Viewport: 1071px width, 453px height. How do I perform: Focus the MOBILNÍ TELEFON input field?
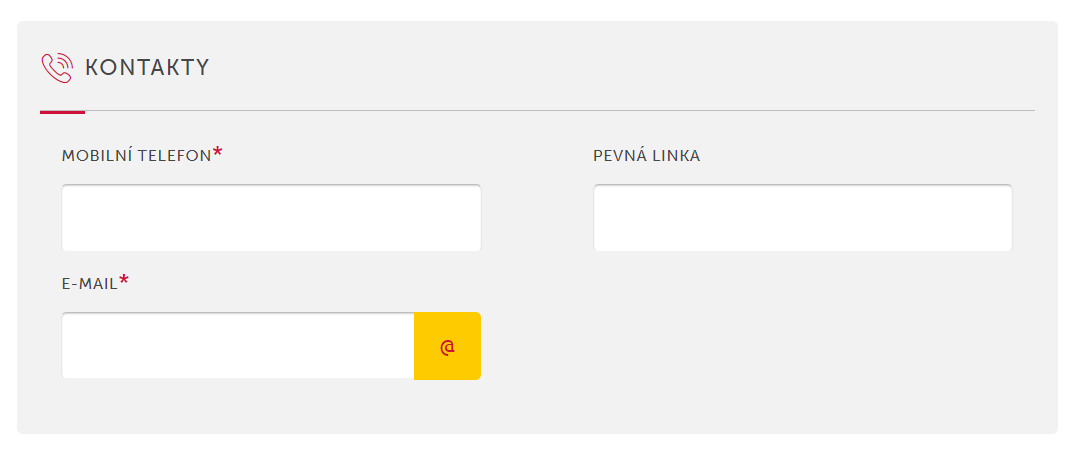(271, 217)
